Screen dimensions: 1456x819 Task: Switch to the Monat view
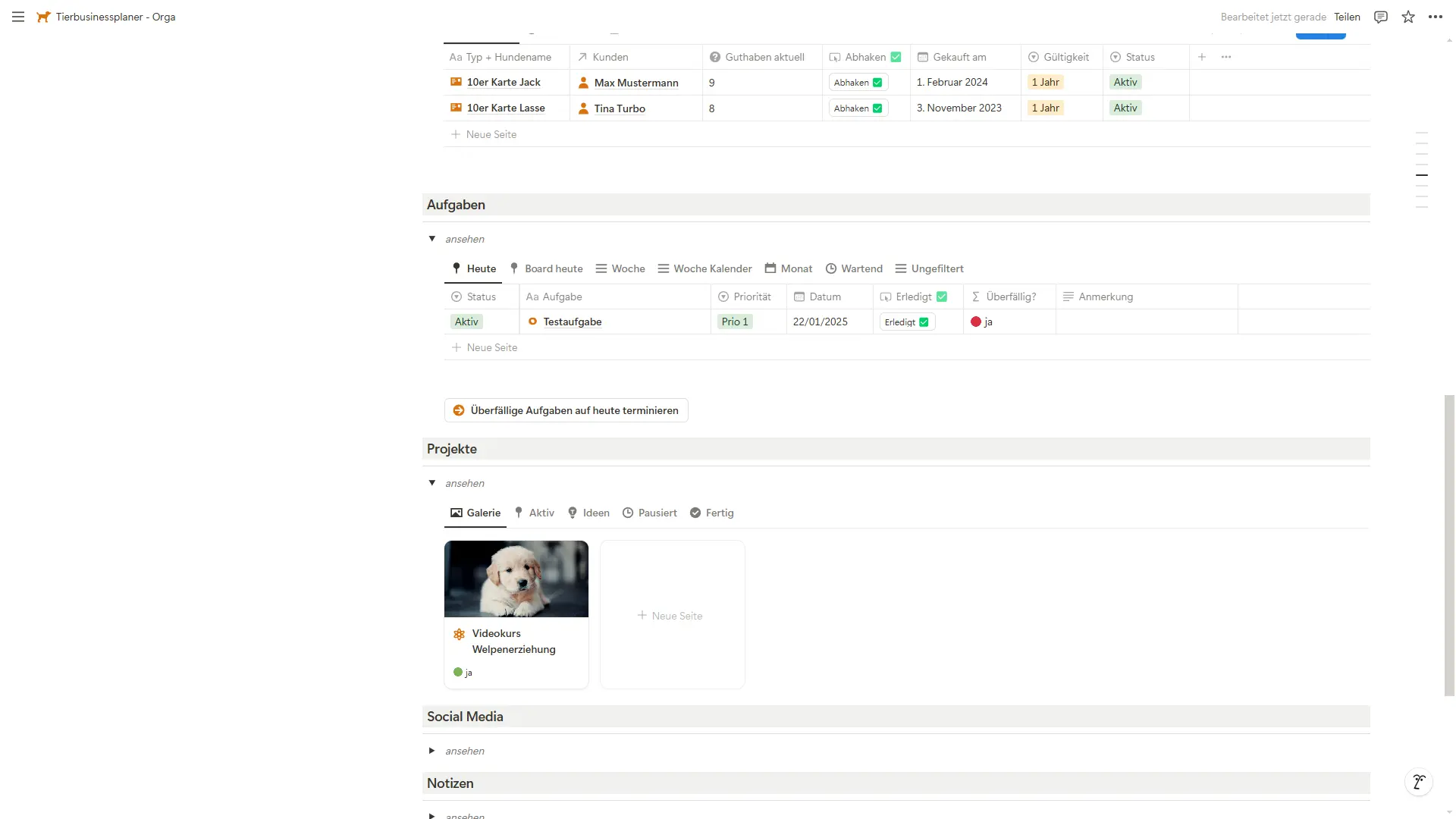(x=789, y=268)
